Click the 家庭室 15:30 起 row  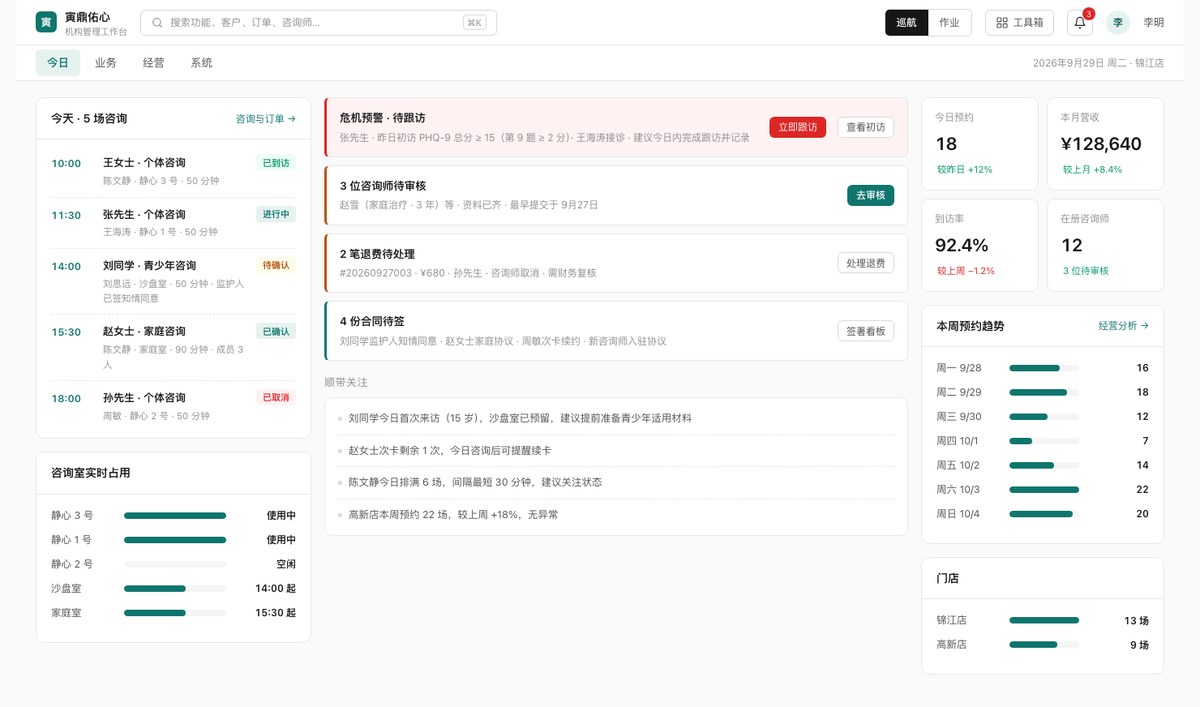click(173, 613)
